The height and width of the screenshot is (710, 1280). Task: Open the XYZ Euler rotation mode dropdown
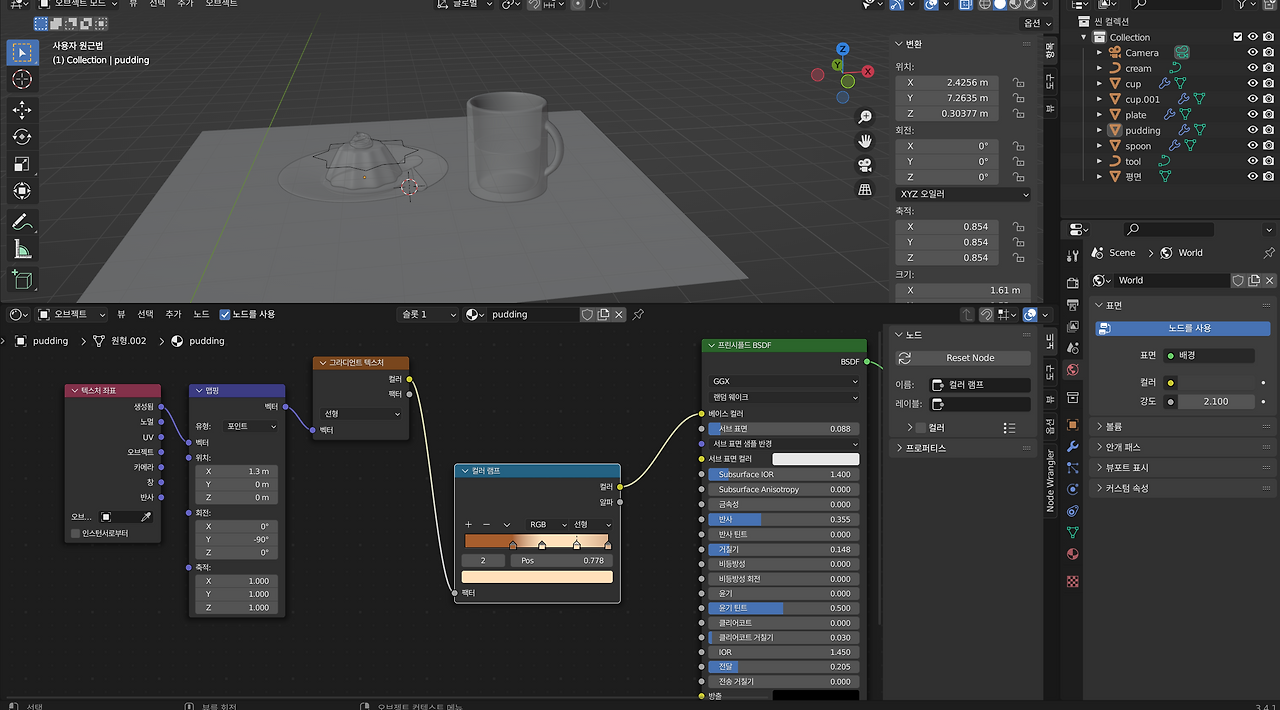(x=963, y=194)
